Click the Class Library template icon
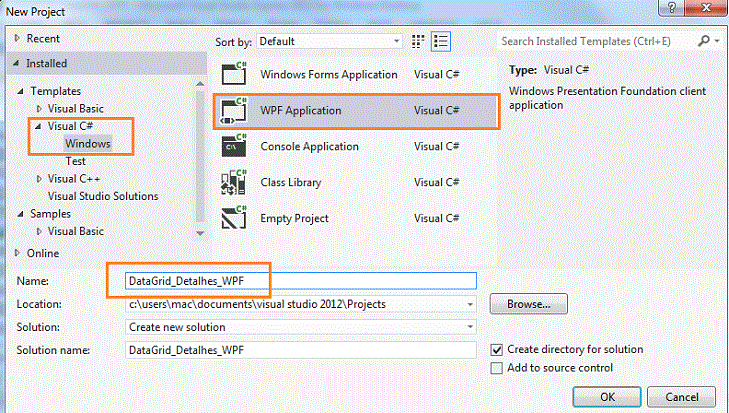 pos(234,182)
